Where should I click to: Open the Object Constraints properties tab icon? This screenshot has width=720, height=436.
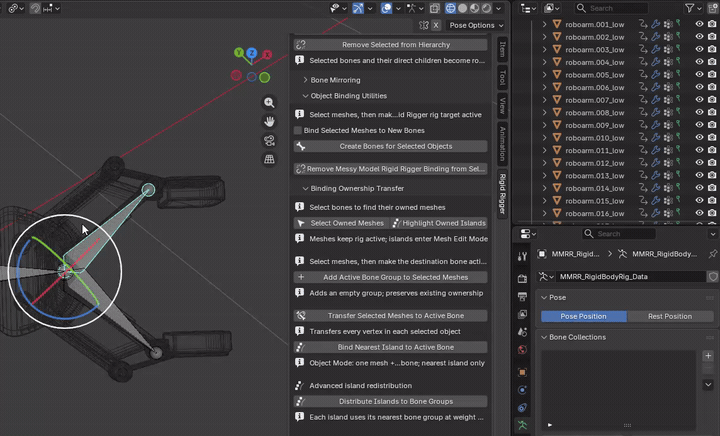click(522, 408)
